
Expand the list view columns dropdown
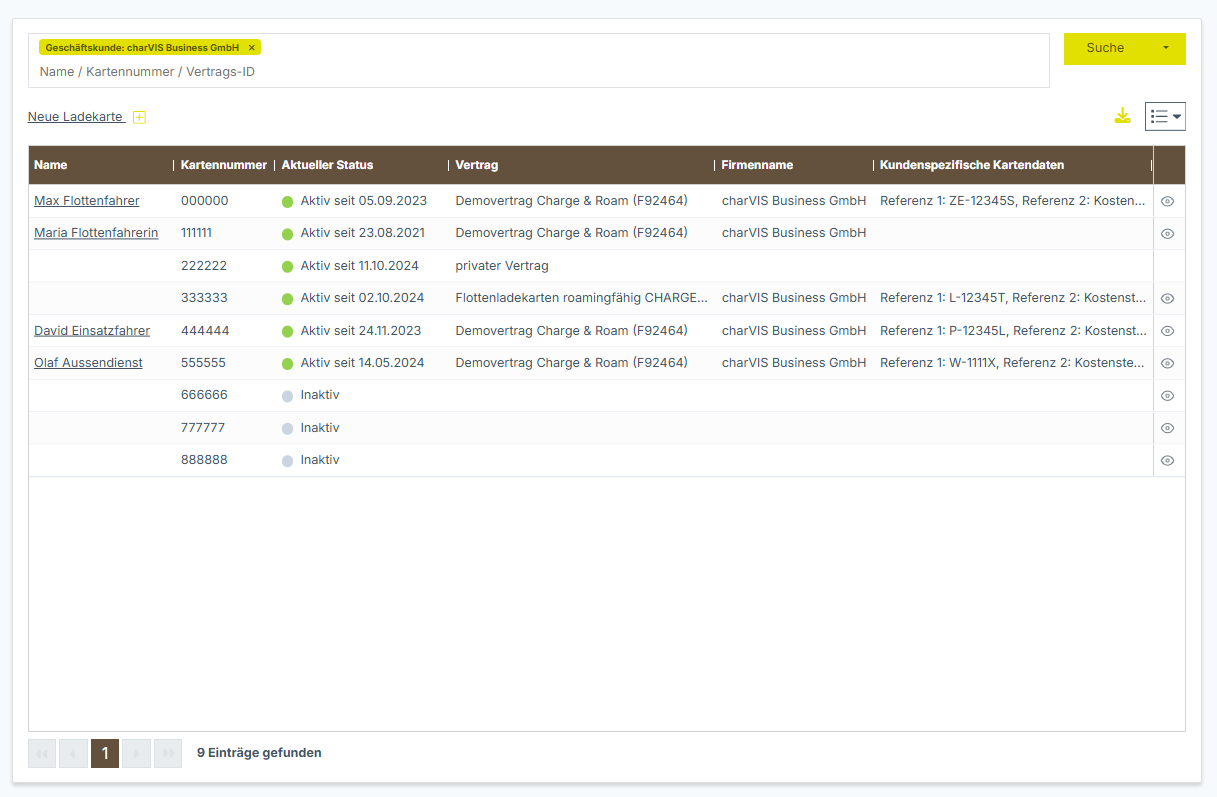tap(1165, 117)
